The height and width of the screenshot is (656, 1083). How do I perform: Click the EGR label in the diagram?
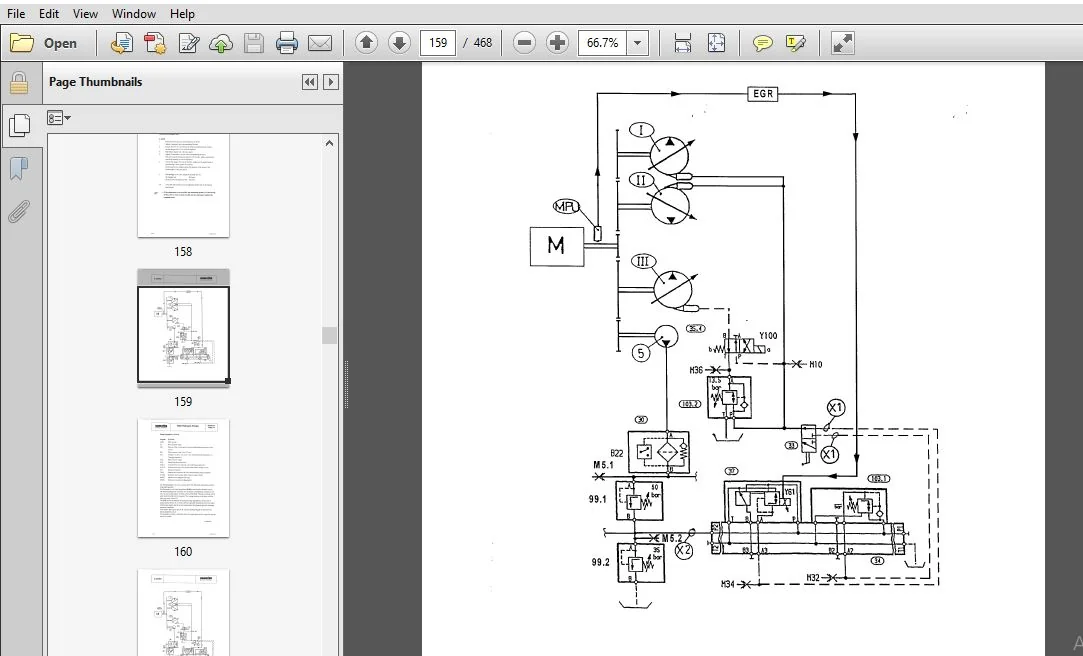763,93
